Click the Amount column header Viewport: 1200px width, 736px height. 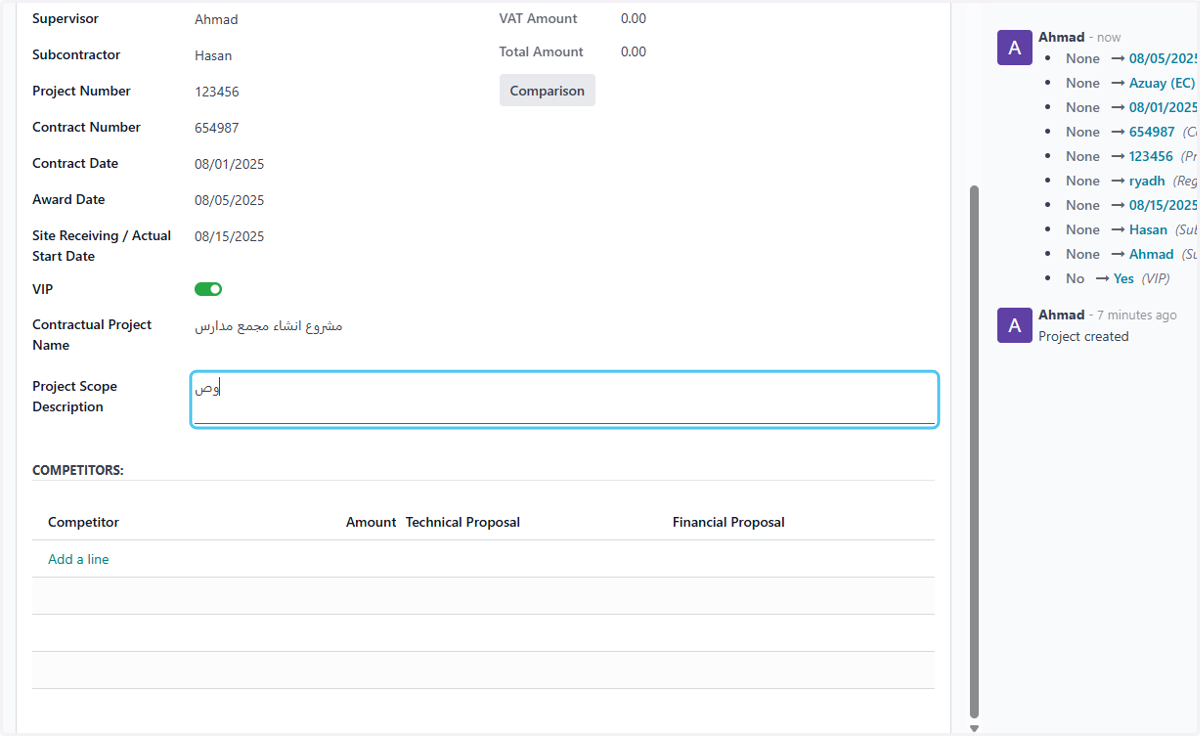pyautogui.click(x=371, y=522)
